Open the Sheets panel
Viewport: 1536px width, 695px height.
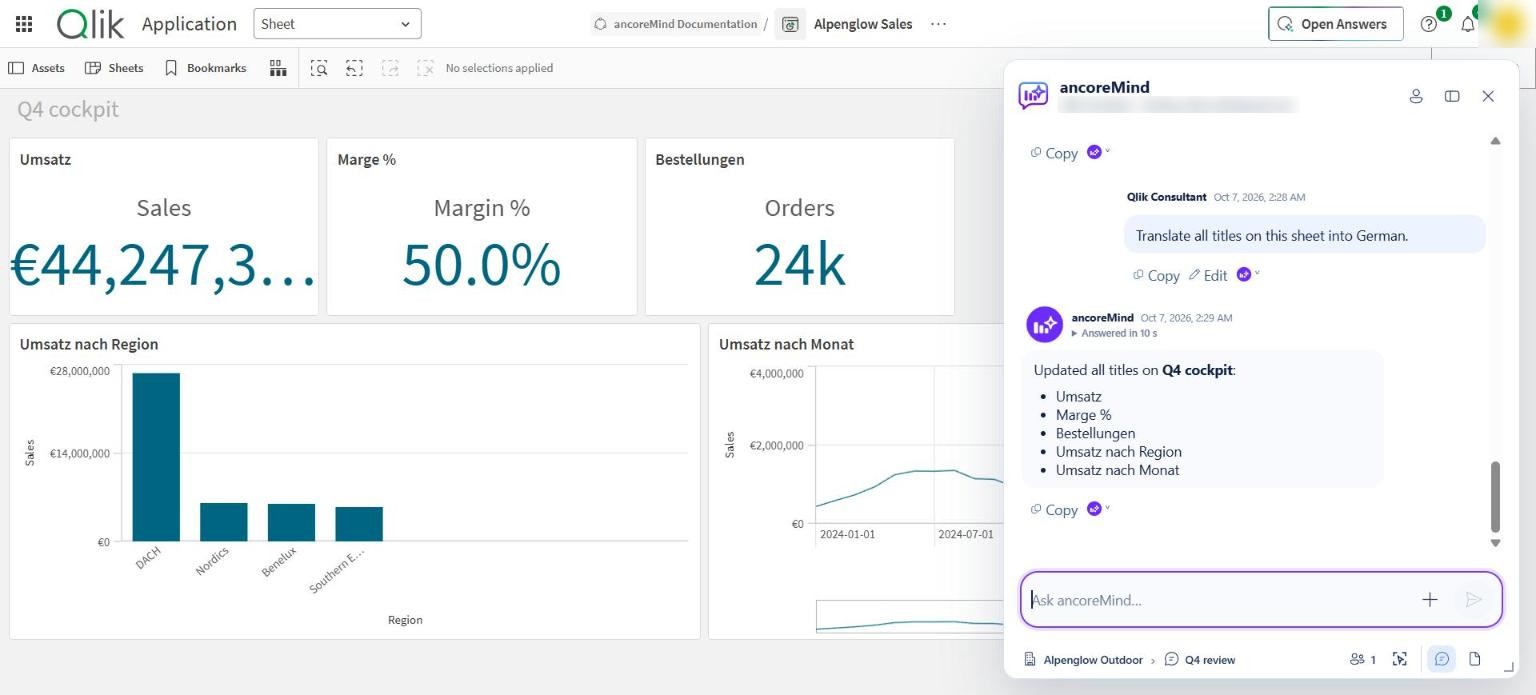tap(114, 68)
